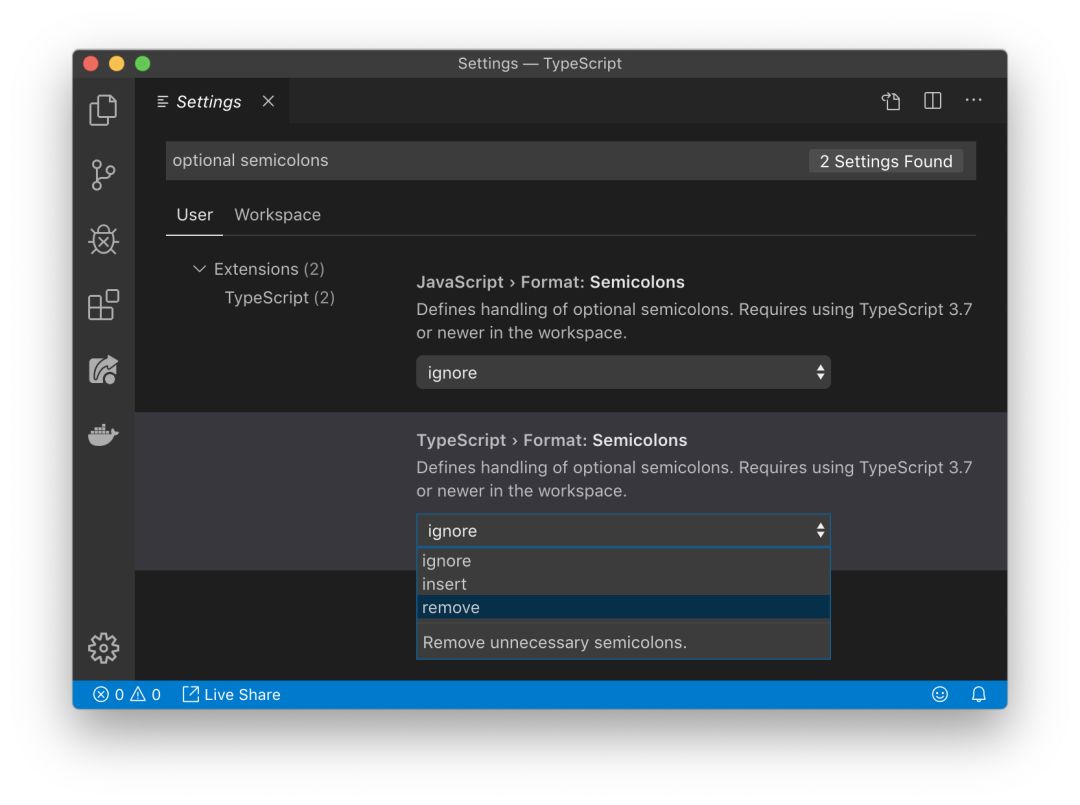1080x805 pixels.
Task: Select Extensions (2) in the settings tree
Action: (x=269, y=269)
